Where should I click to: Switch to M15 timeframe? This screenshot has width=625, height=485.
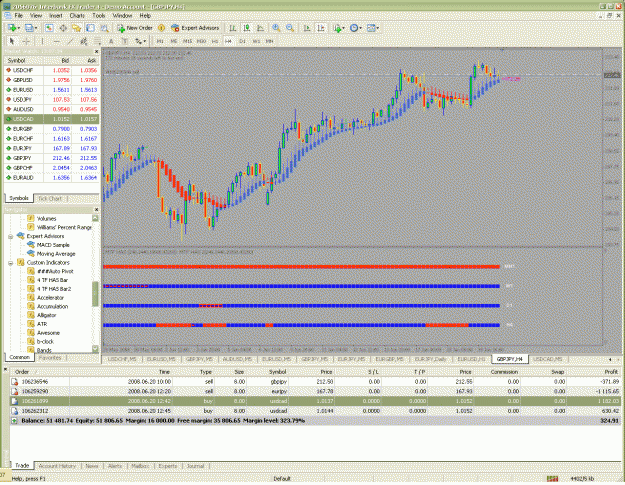(187, 41)
